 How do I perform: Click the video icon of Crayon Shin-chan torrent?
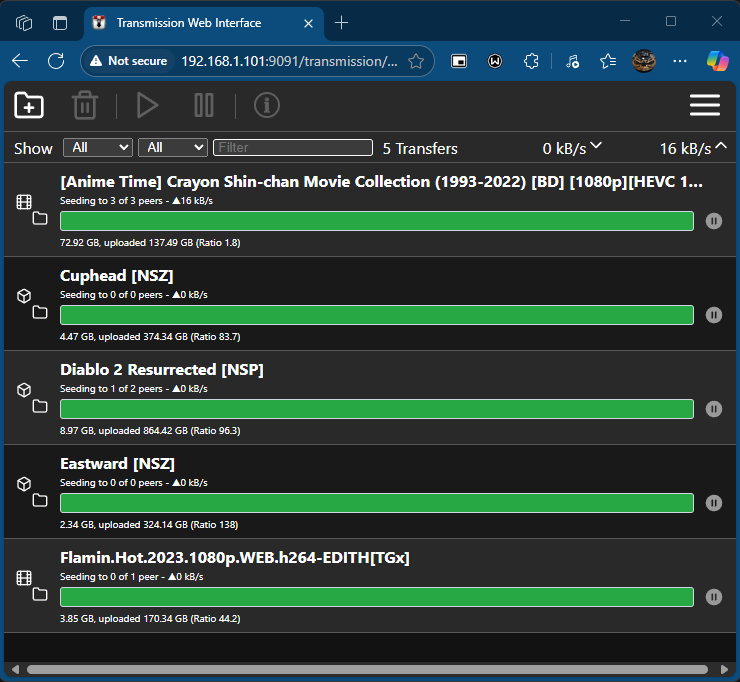tap(24, 202)
